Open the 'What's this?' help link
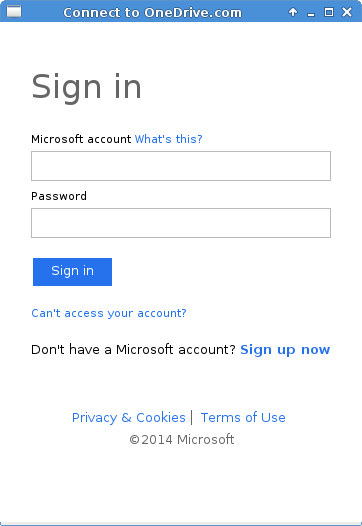Image resolution: width=362 pixels, height=526 pixels. point(168,139)
